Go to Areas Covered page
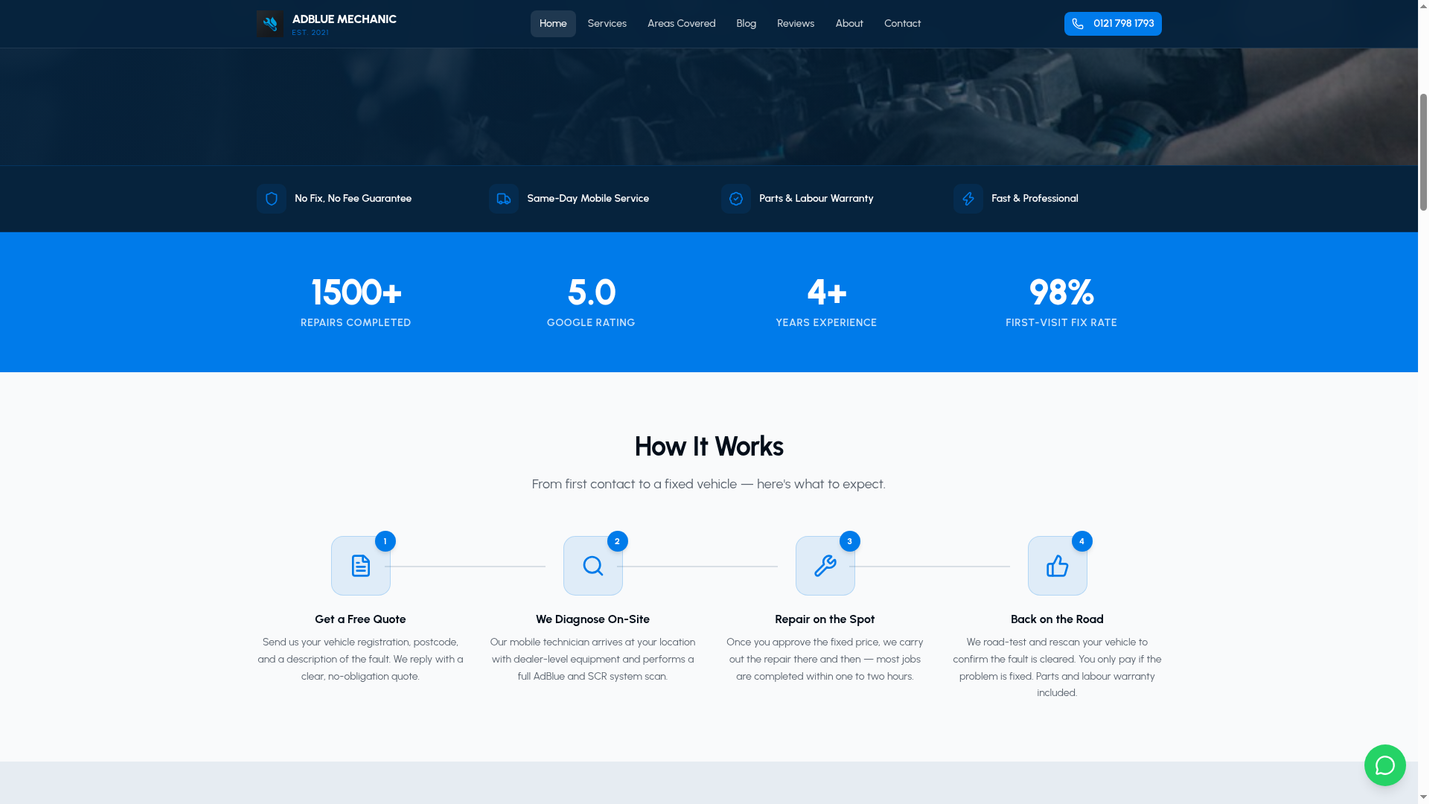Image resolution: width=1429 pixels, height=804 pixels. (x=681, y=23)
